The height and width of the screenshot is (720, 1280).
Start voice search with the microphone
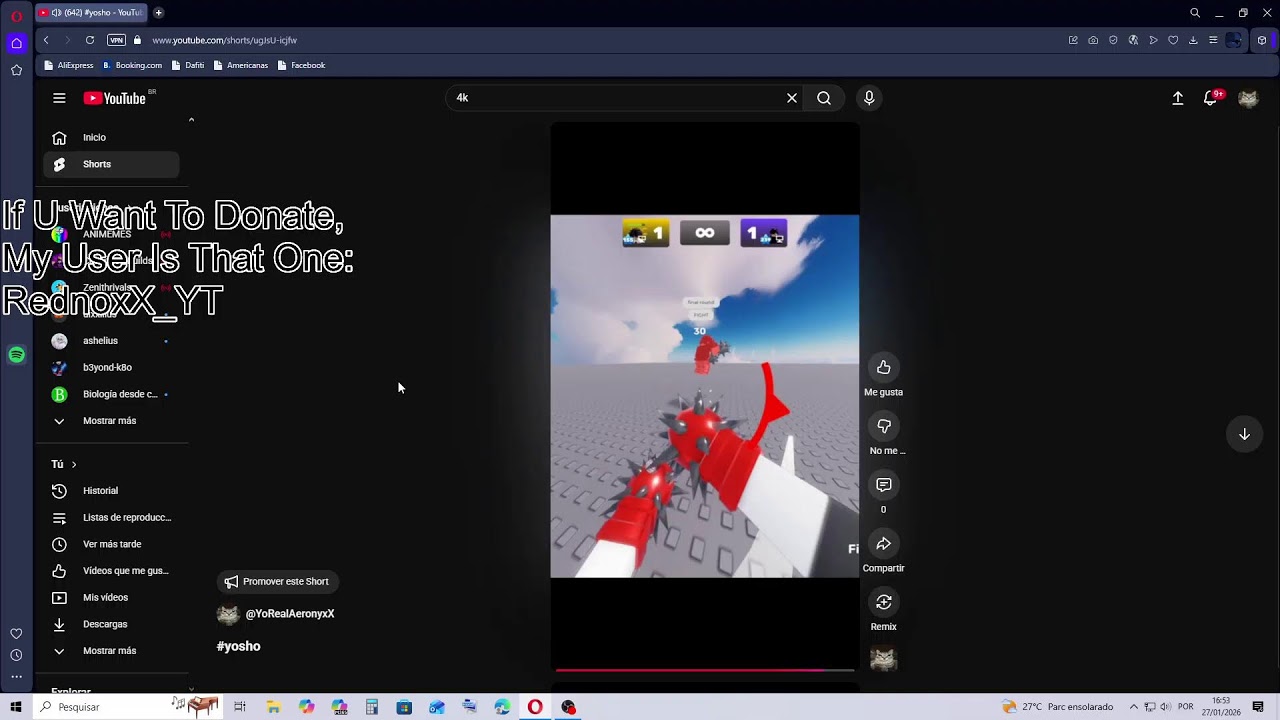869,98
